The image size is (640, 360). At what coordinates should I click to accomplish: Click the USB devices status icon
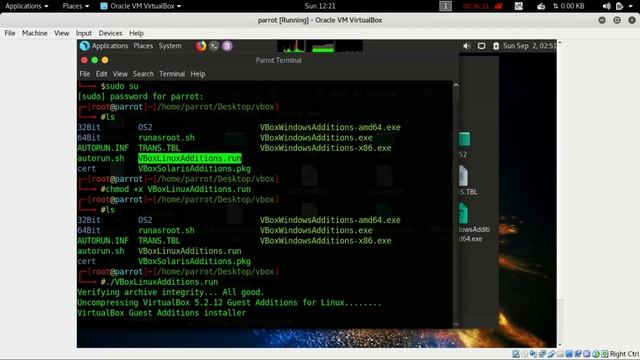click(551, 354)
